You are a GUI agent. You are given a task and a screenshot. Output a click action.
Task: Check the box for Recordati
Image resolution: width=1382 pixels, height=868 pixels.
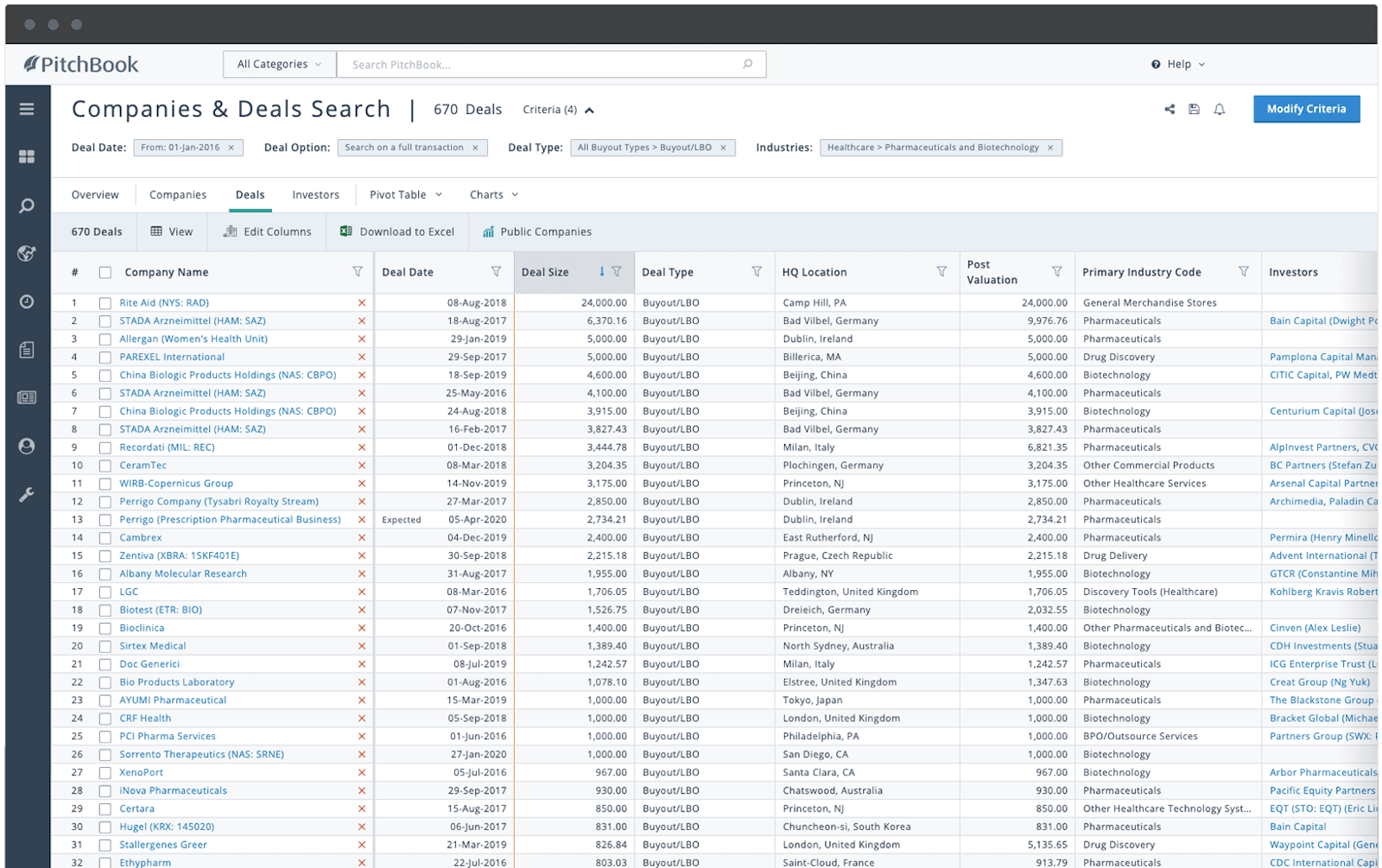click(105, 447)
